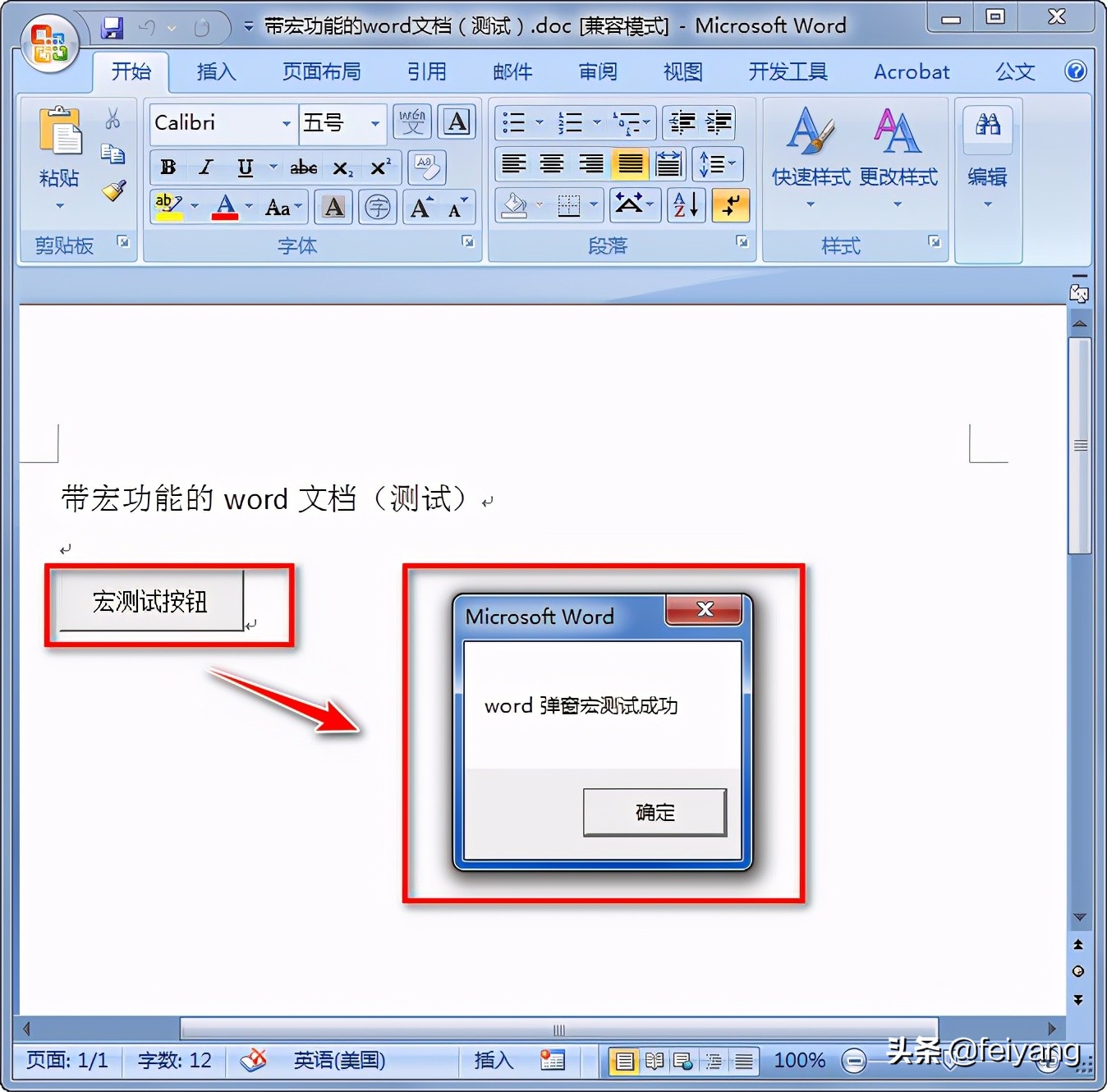Image resolution: width=1107 pixels, height=1092 pixels.
Task: Open the Acrobat ribbon tab
Action: 911,71
